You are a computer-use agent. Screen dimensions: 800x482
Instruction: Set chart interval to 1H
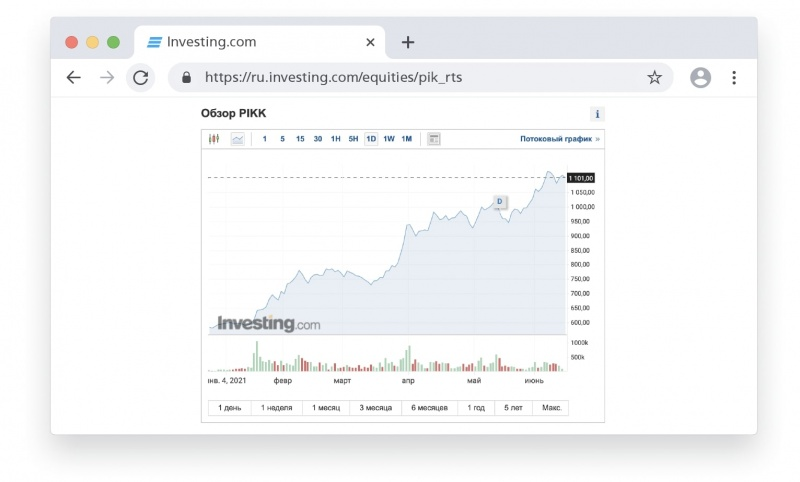(x=336, y=139)
